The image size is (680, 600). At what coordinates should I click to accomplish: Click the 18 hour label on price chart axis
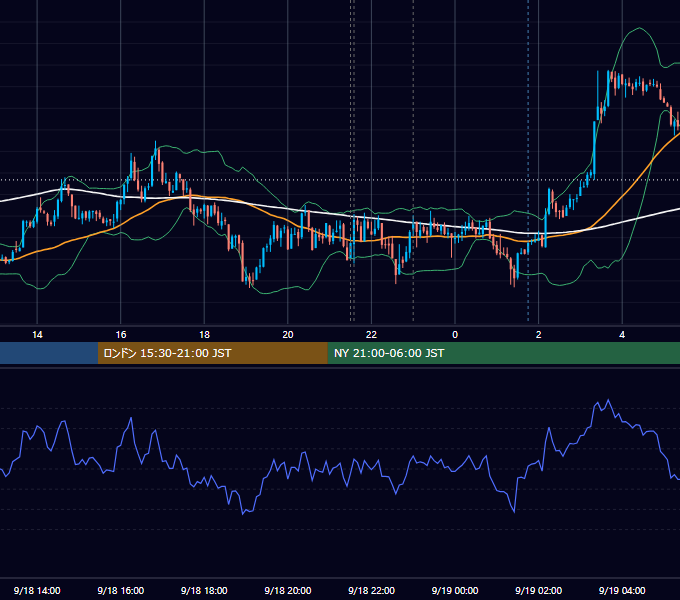[204, 335]
